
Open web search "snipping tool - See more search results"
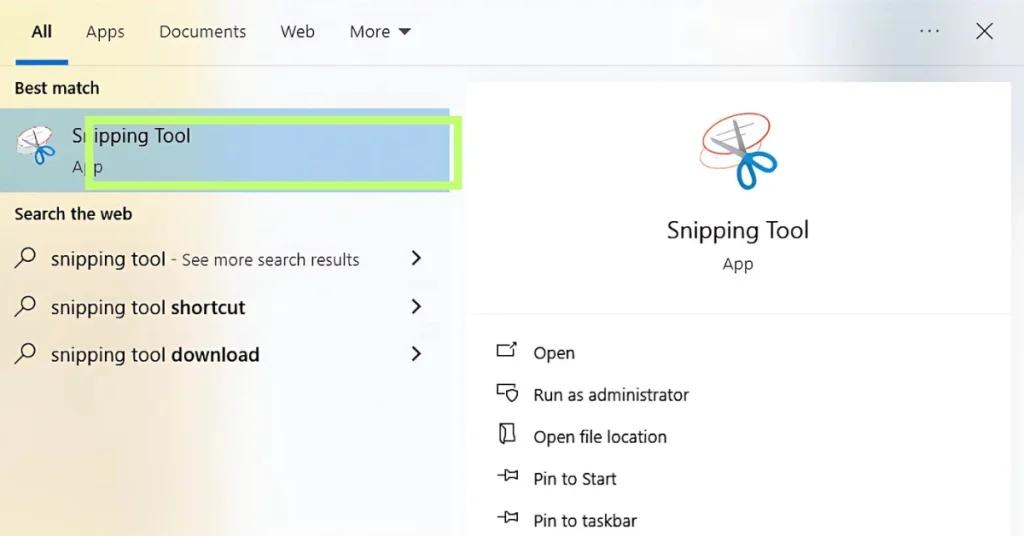coord(205,259)
